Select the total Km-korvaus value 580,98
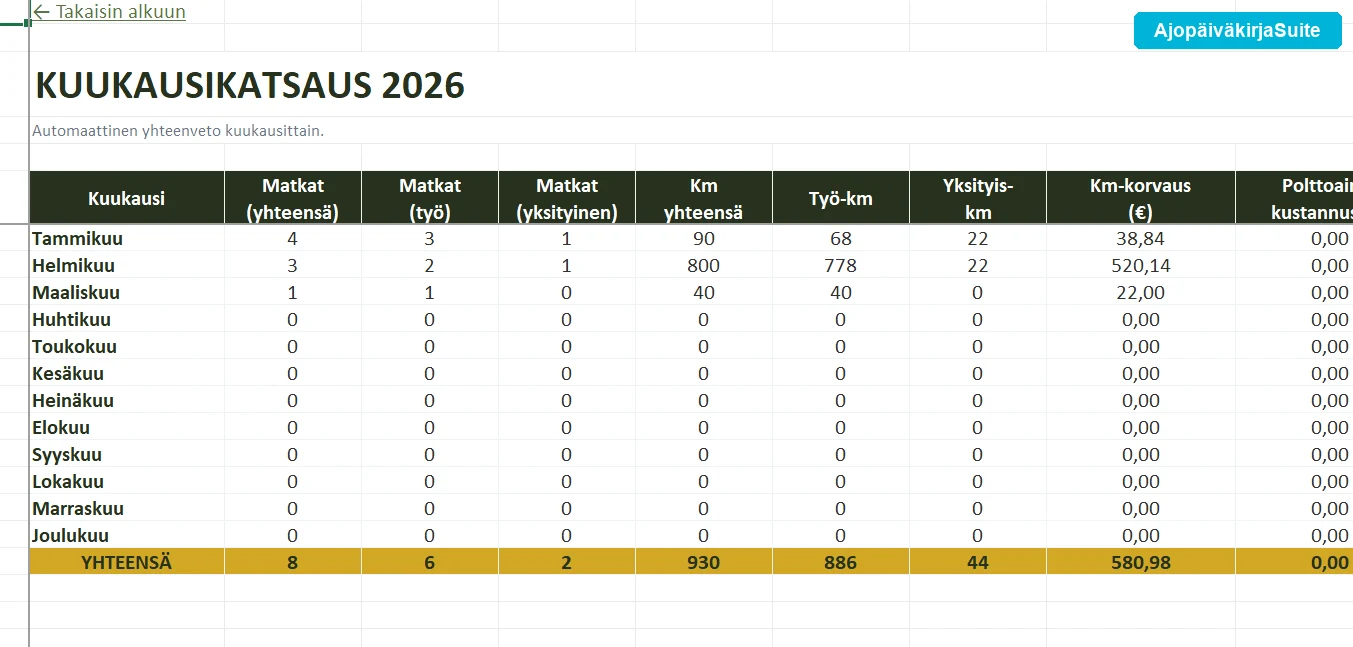The image size is (1353, 647). click(x=1141, y=563)
